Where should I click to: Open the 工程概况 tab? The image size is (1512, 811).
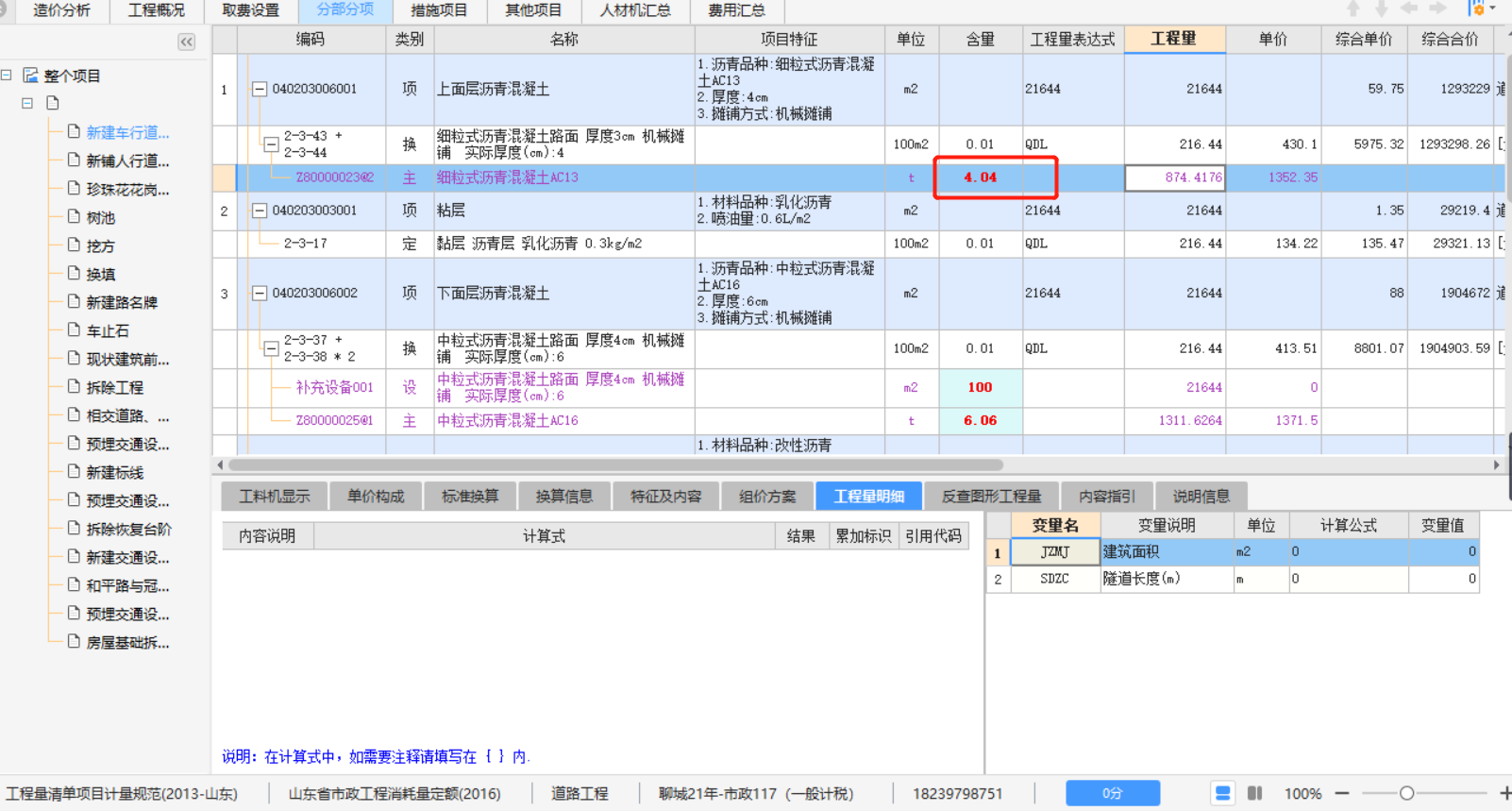point(156,10)
